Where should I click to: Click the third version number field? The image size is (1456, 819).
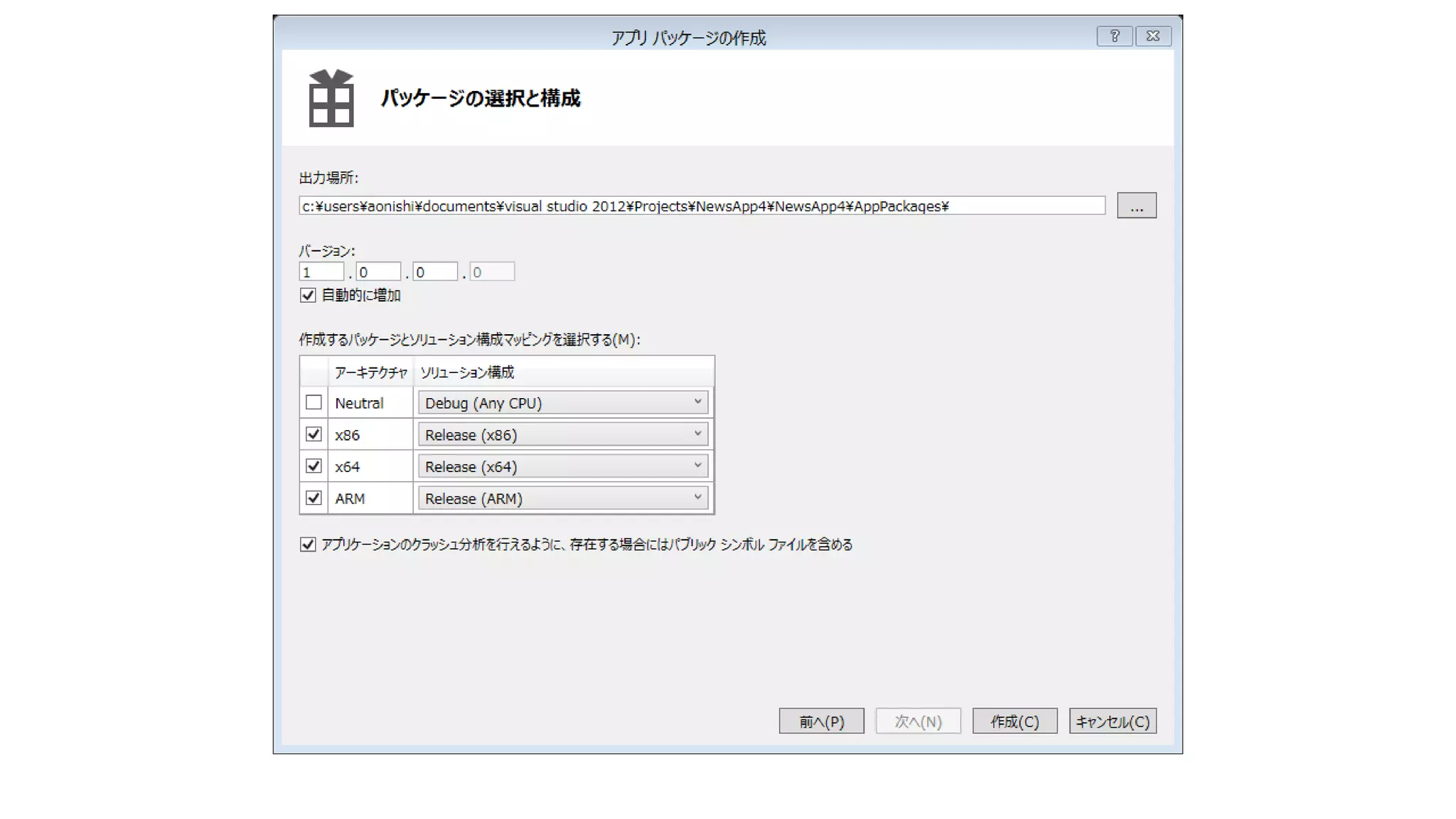pos(435,272)
